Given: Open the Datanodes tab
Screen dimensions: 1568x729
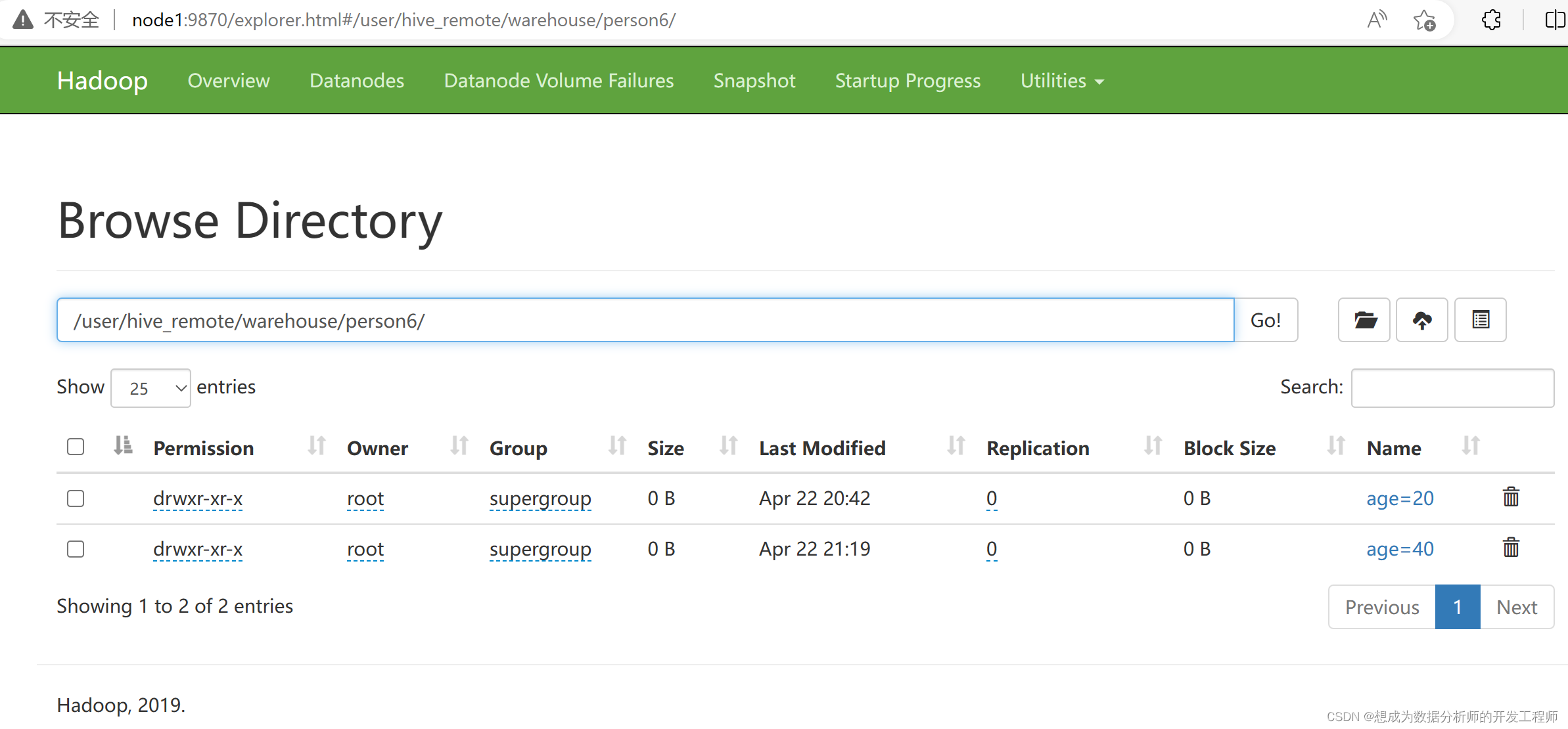Looking at the screenshot, I should [x=357, y=81].
